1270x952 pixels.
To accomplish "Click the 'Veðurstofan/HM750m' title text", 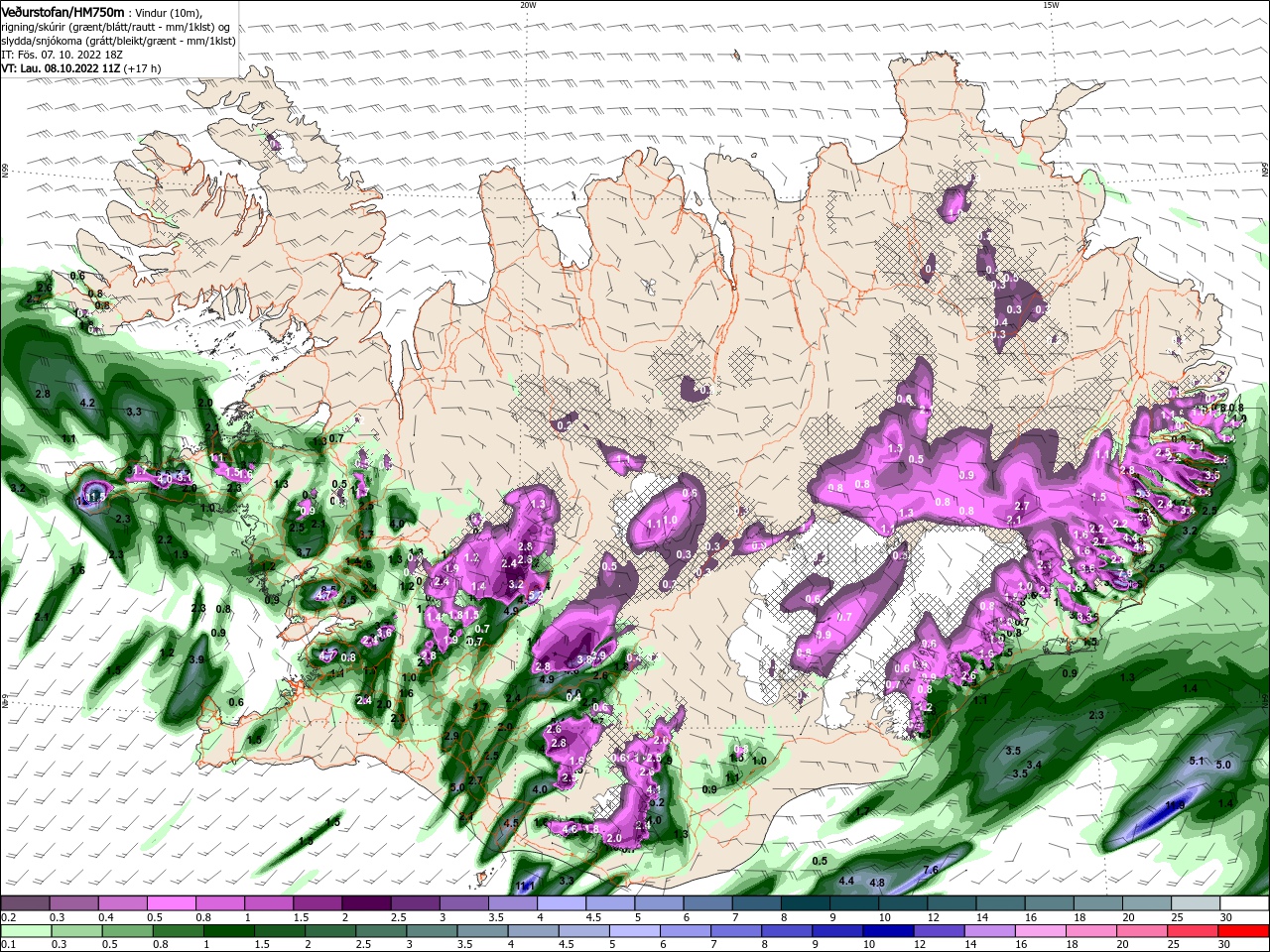I will click(63, 11).
